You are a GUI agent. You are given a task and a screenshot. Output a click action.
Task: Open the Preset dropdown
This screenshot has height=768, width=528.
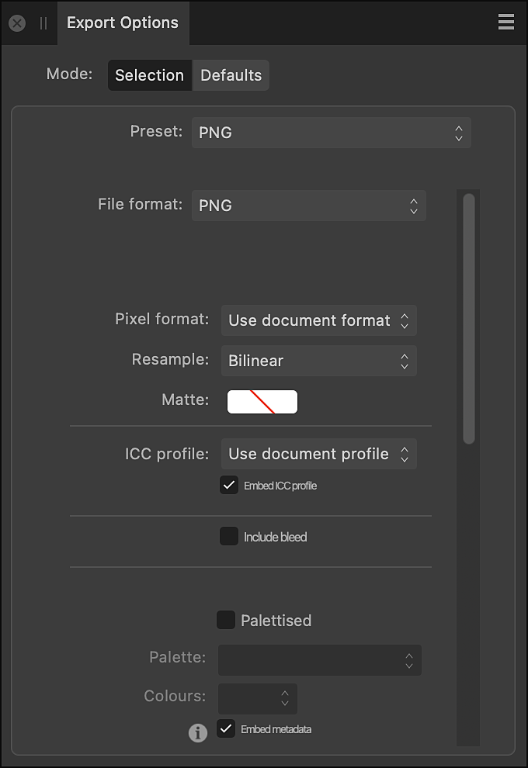pos(331,133)
